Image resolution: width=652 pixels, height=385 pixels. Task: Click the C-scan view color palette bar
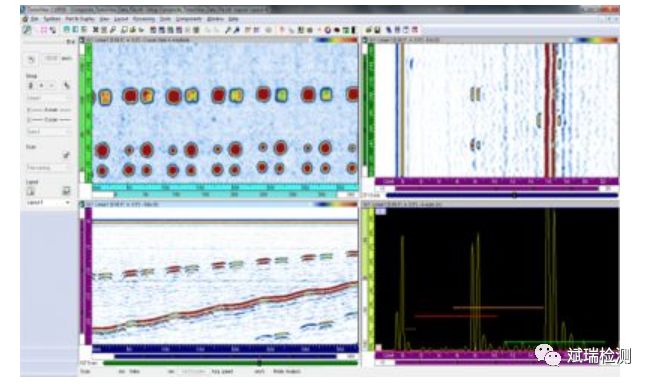(336, 40)
